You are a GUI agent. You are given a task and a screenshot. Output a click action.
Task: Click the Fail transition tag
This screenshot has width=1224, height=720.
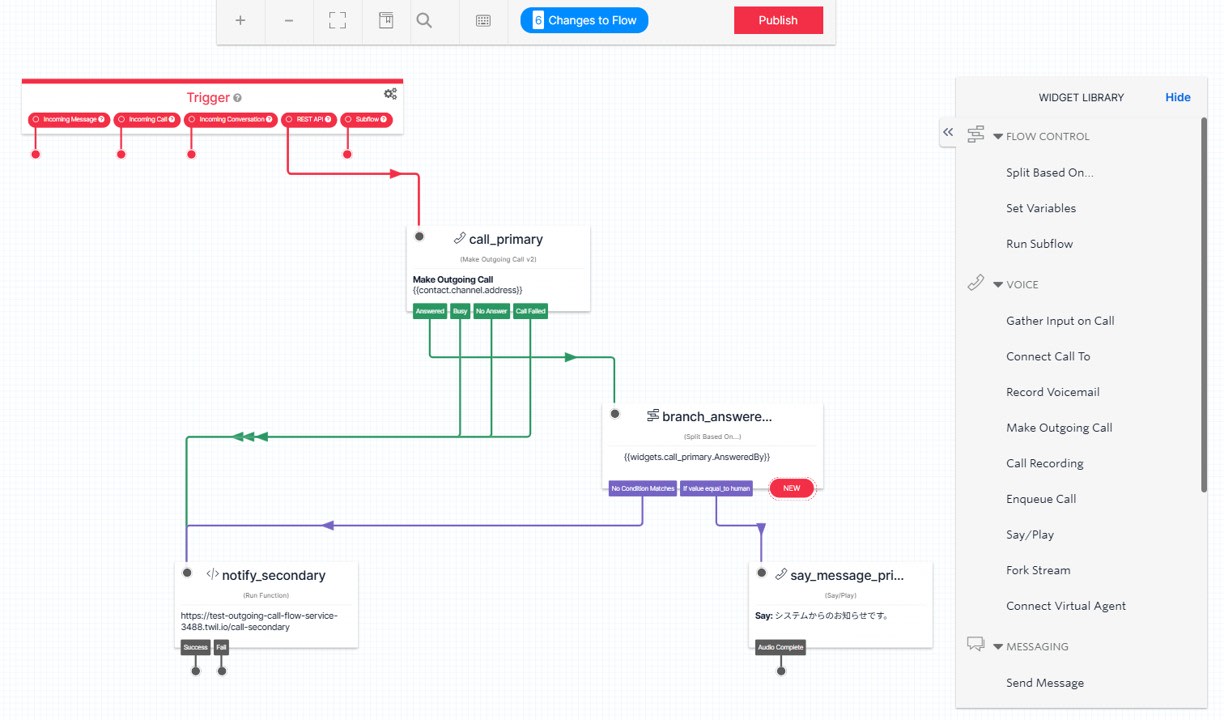[x=222, y=647]
